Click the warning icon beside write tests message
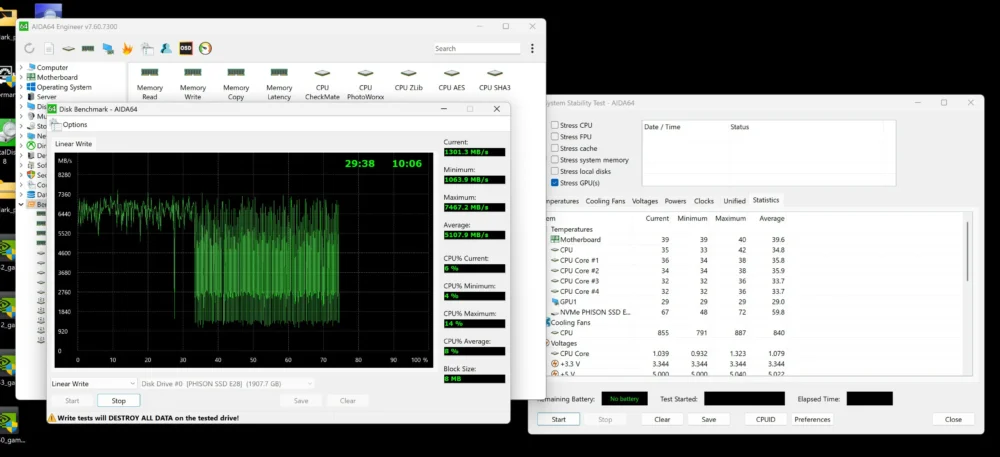1000x457 pixels. [x=52, y=418]
